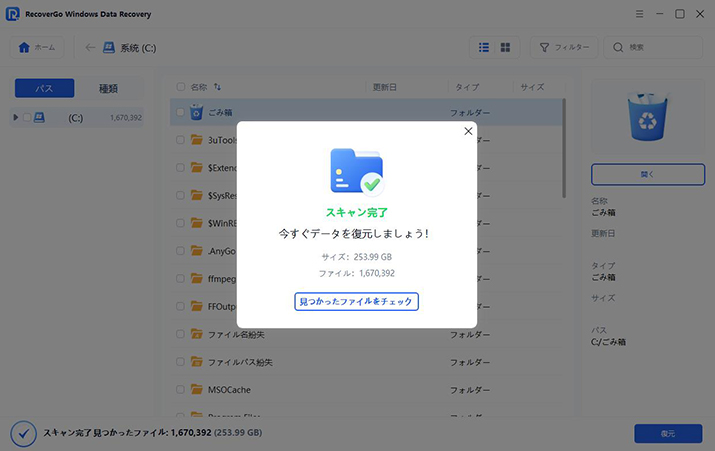Click the ファイル: 1,670,392 text in dialog
Viewport: 715px width, 451px height.
click(357, 274)
